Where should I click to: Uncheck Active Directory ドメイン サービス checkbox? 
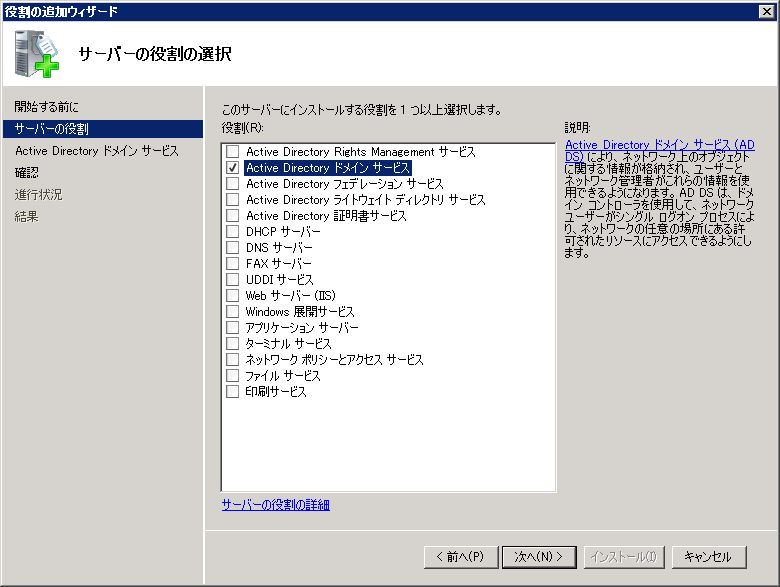click(232, 168)
